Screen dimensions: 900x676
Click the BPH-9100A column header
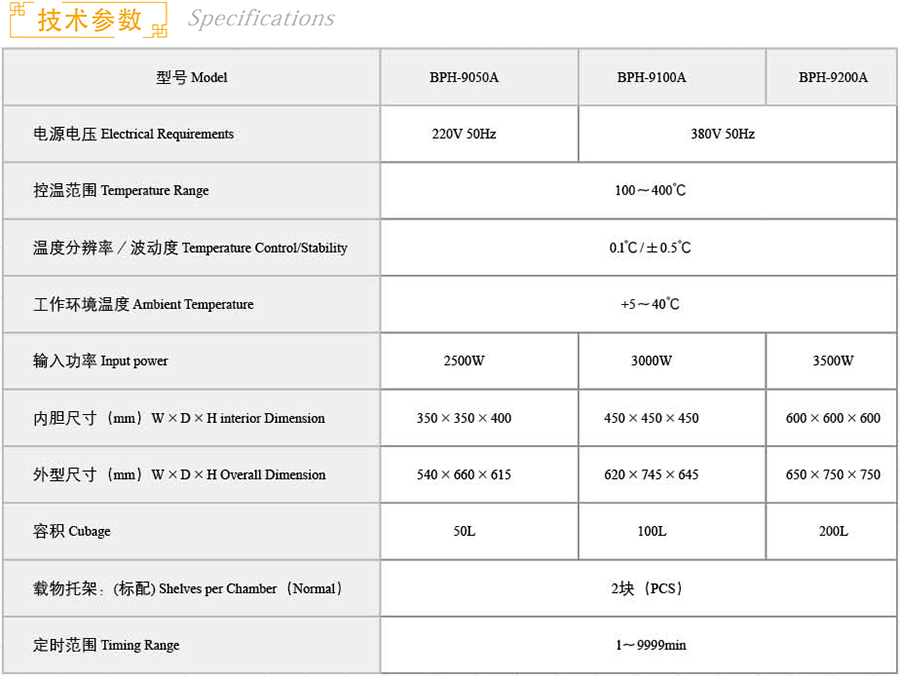651,77
